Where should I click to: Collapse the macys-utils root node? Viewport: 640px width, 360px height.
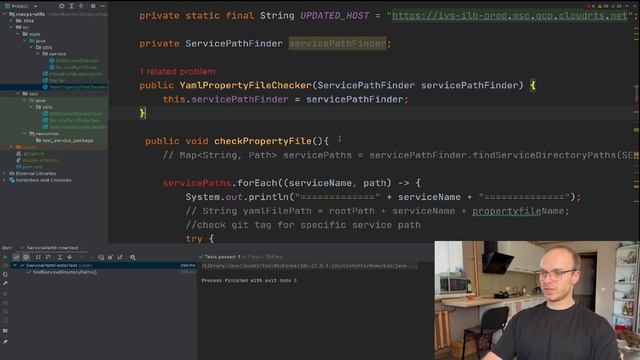tap(5, 14)
